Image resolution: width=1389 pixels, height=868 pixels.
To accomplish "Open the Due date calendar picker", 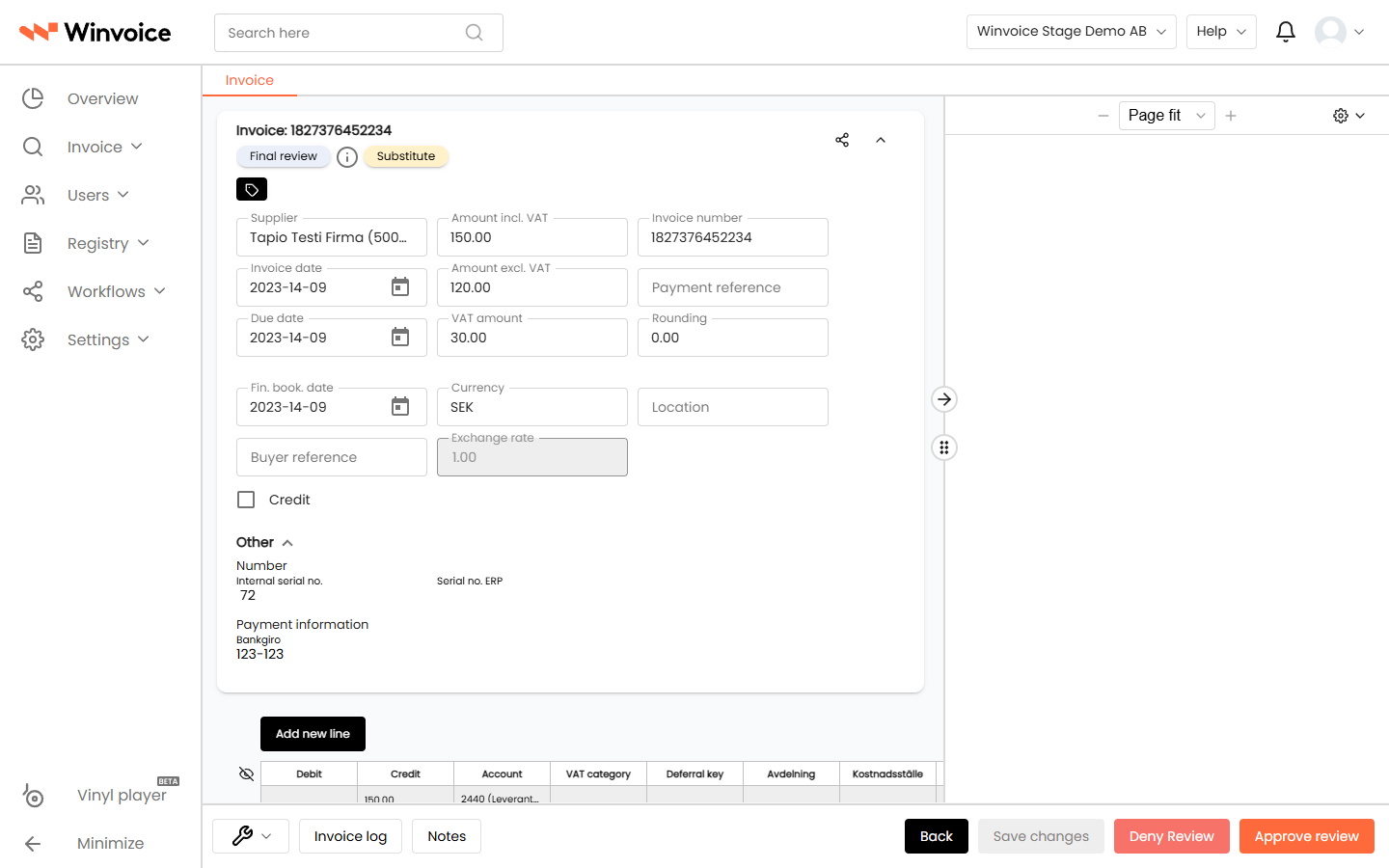I will 400,338.
